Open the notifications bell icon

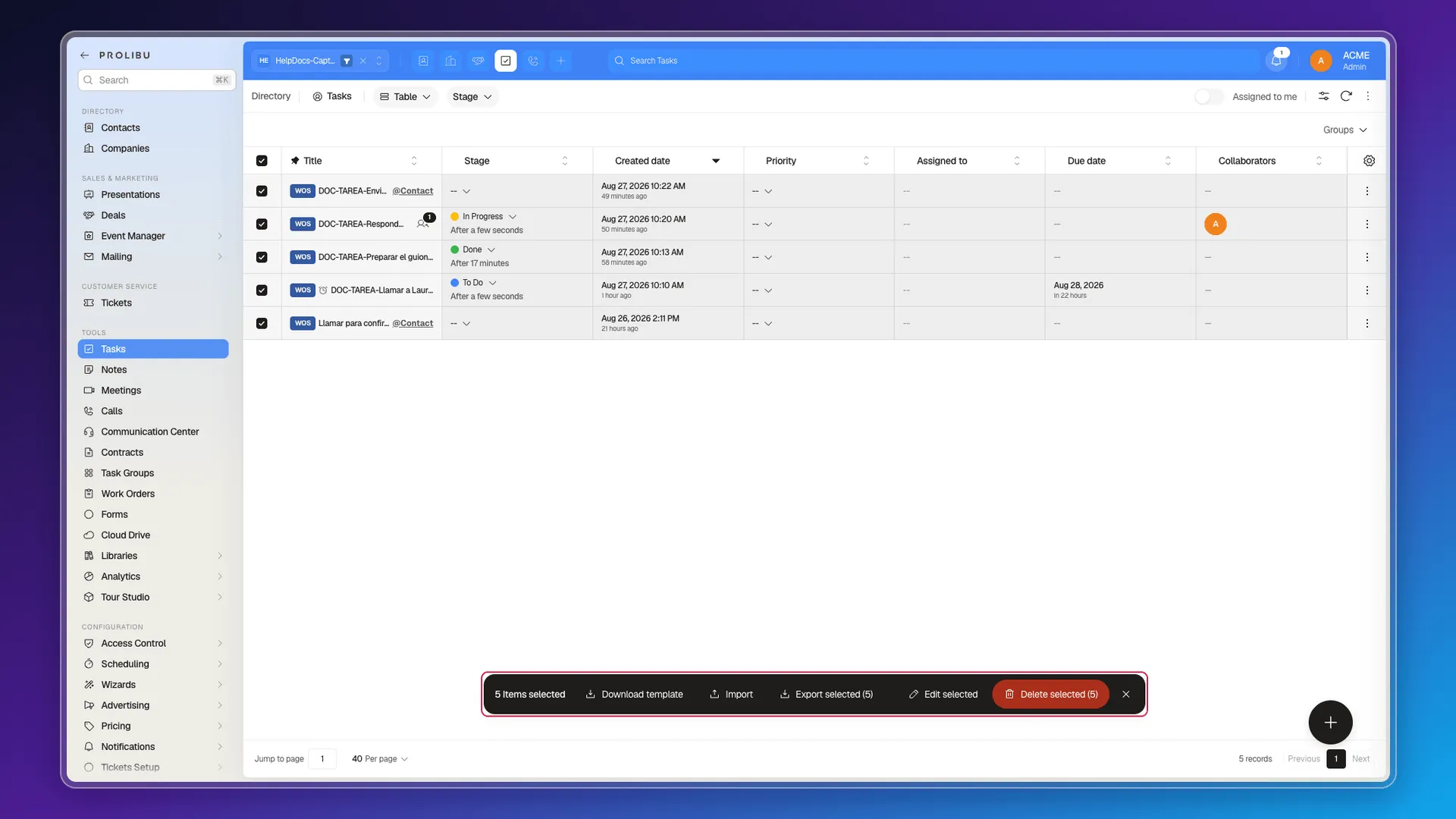[1276, 61]
